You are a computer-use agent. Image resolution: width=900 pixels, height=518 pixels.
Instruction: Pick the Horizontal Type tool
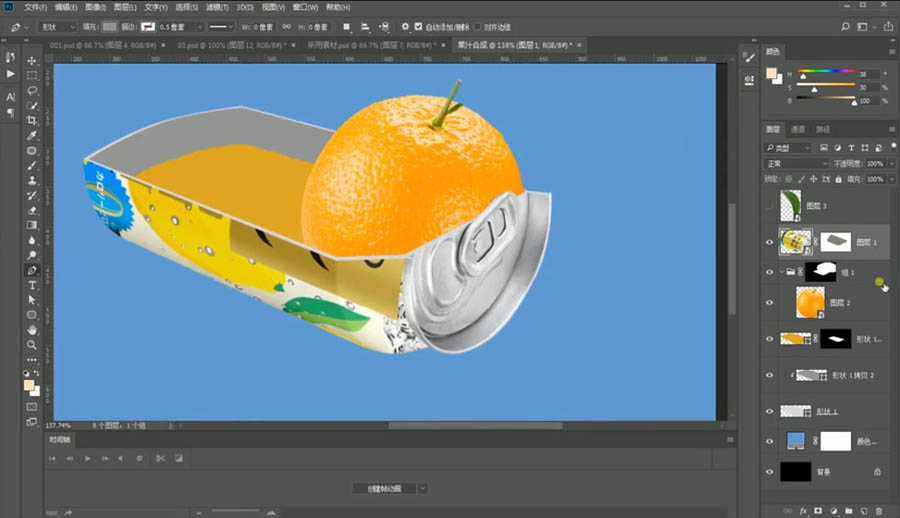tap(32, 285)
